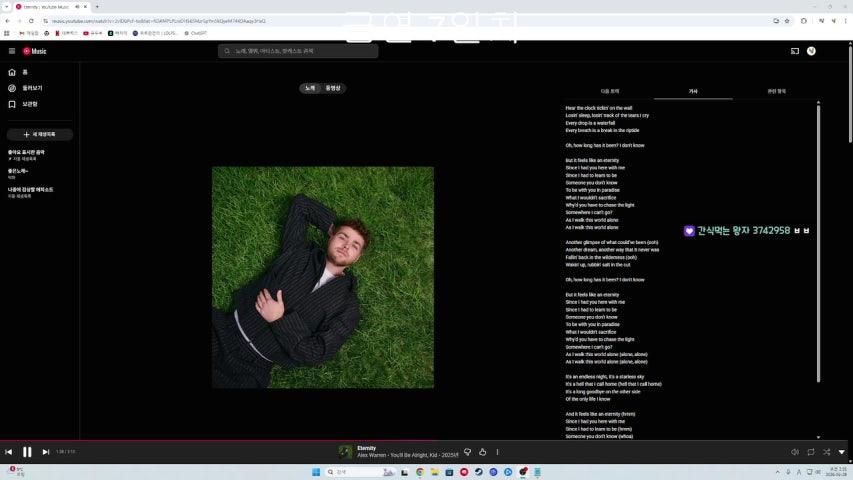Screen dimensions: 853x480
Task: Pause the currently playing song
Action: (27, 452)
